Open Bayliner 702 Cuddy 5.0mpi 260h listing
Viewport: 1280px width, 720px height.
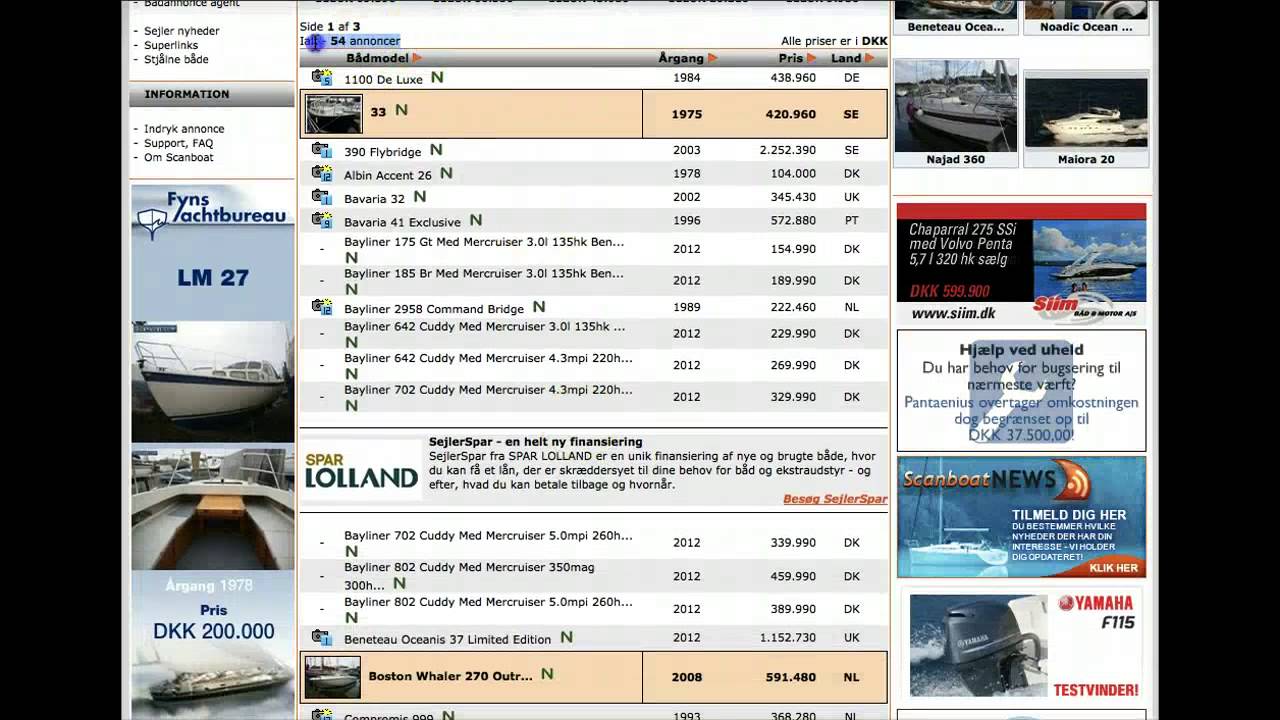[488, 536]
